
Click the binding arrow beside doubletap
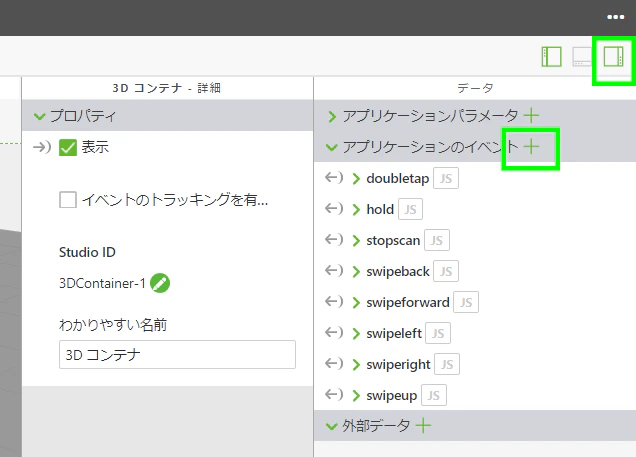pos(334,178)
